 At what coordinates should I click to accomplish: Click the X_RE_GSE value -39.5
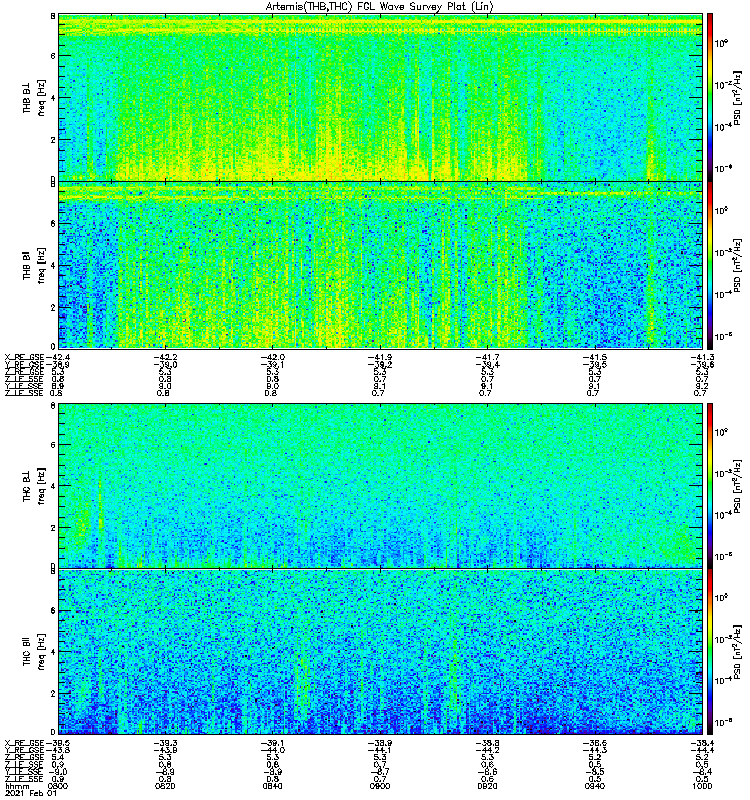coord(58,743)
